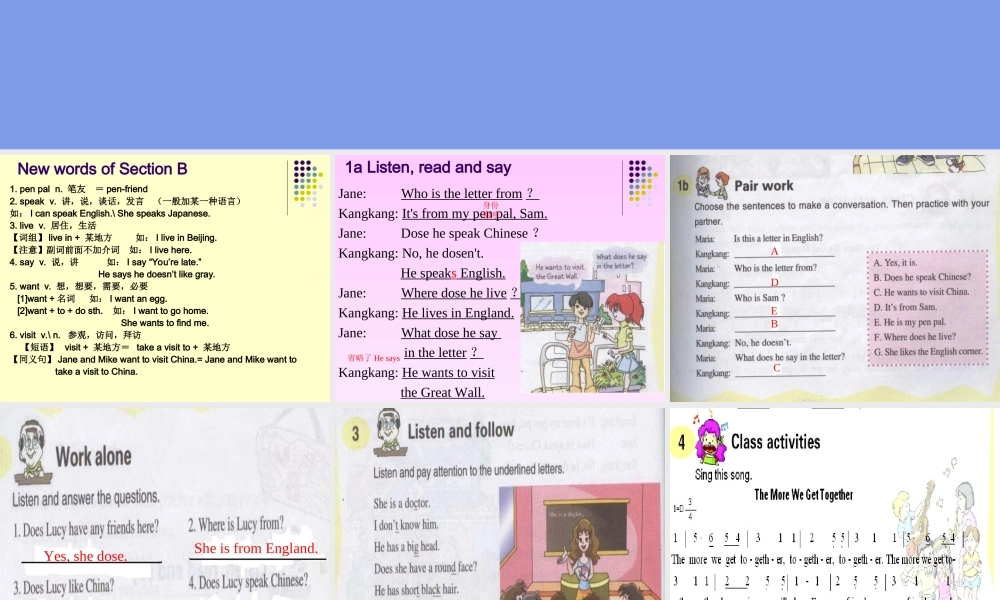This screenshot has height=600, width=1000.
Task: Click the sentence "He has short black hair."
Action: point(416,590)
